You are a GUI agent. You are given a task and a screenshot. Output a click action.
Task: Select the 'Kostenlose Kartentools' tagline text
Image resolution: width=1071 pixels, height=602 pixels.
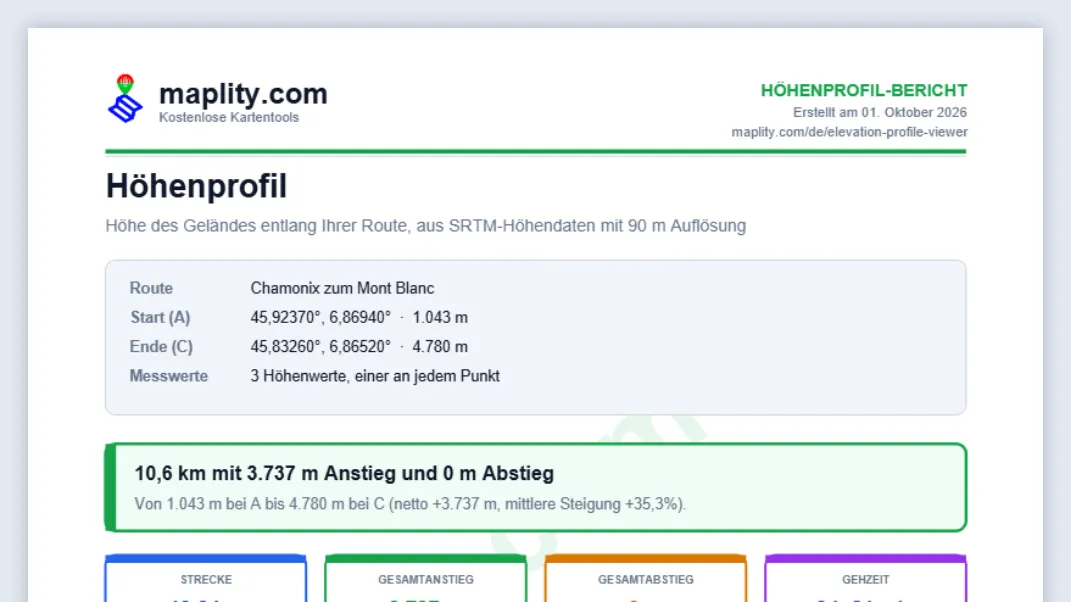coord(229,118)
